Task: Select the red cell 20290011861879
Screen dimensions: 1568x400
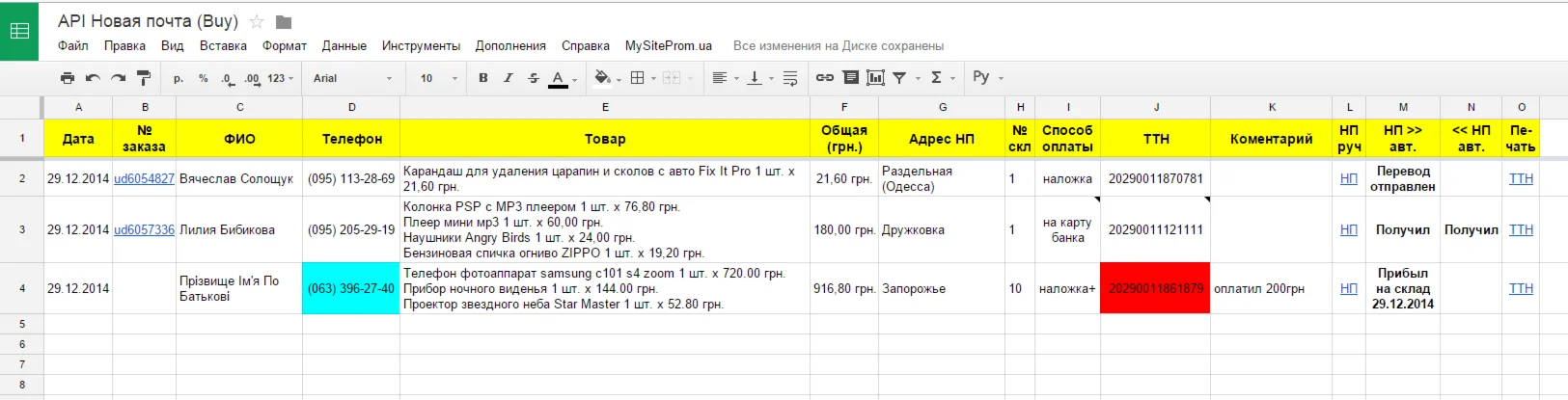Action: pos(1155,288)
